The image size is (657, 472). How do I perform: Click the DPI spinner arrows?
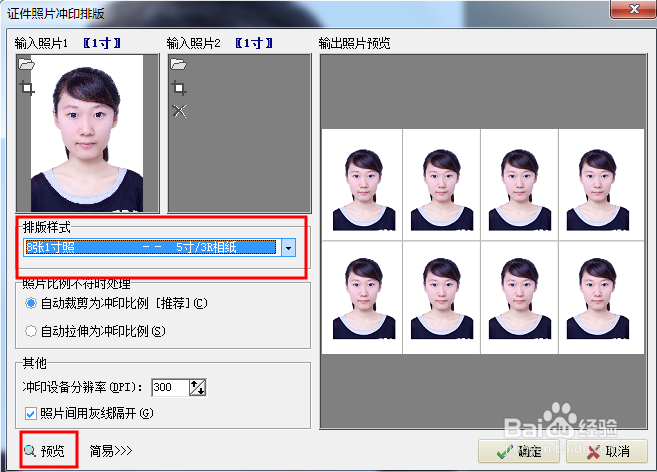(197, 387)
